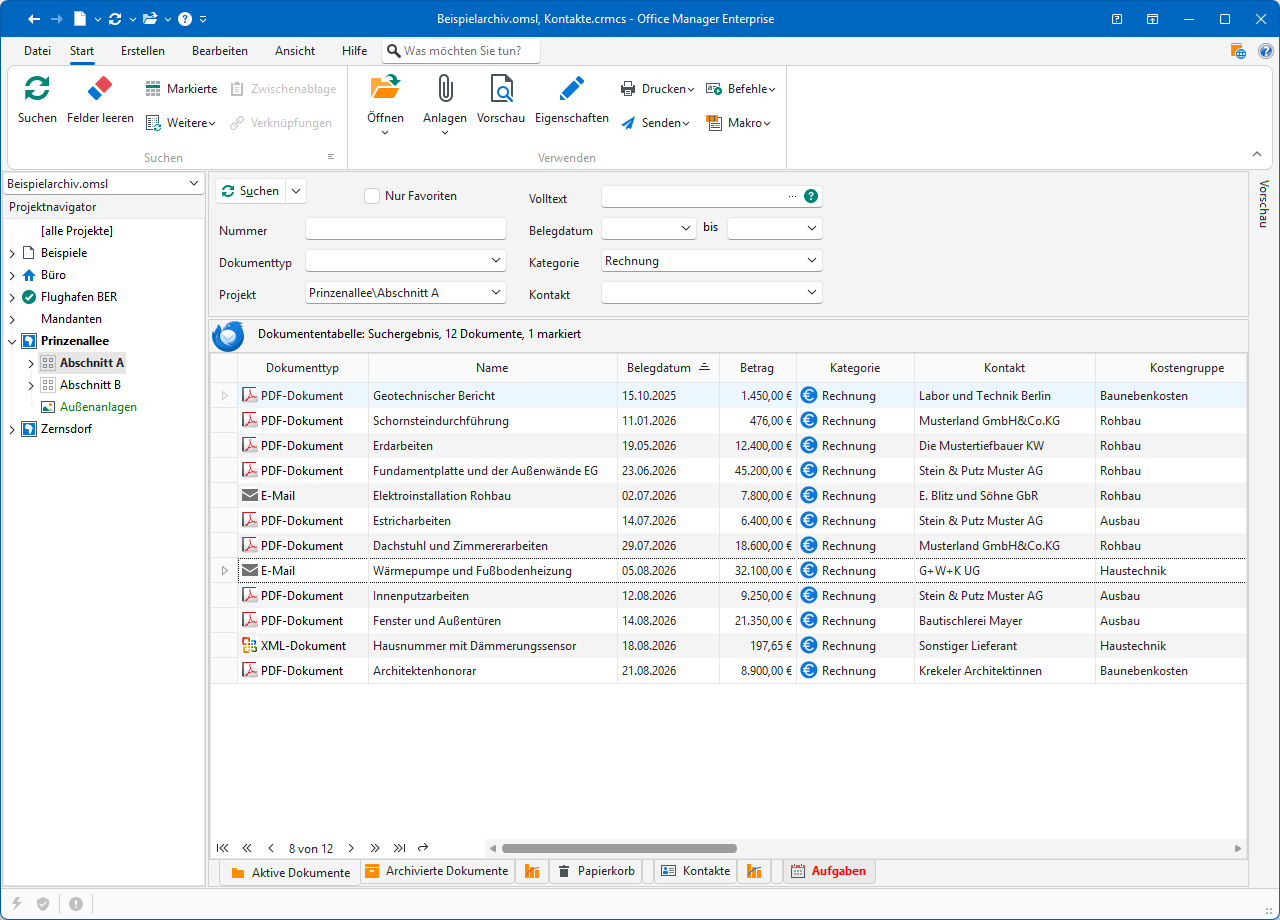Click the chart icon after Kontakte tab

coord(754,871)
